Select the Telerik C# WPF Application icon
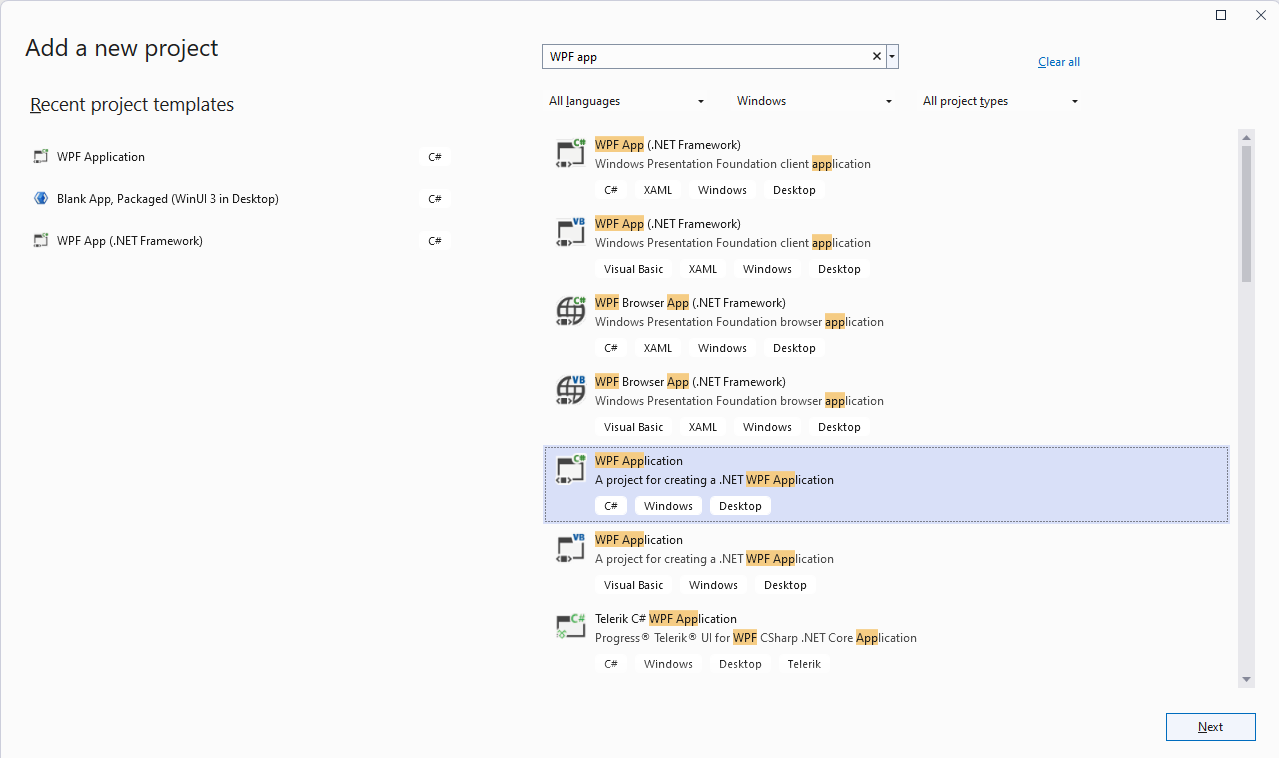Image resolution: width=1279 pixels, height=758 pixels. pos(569,626)
